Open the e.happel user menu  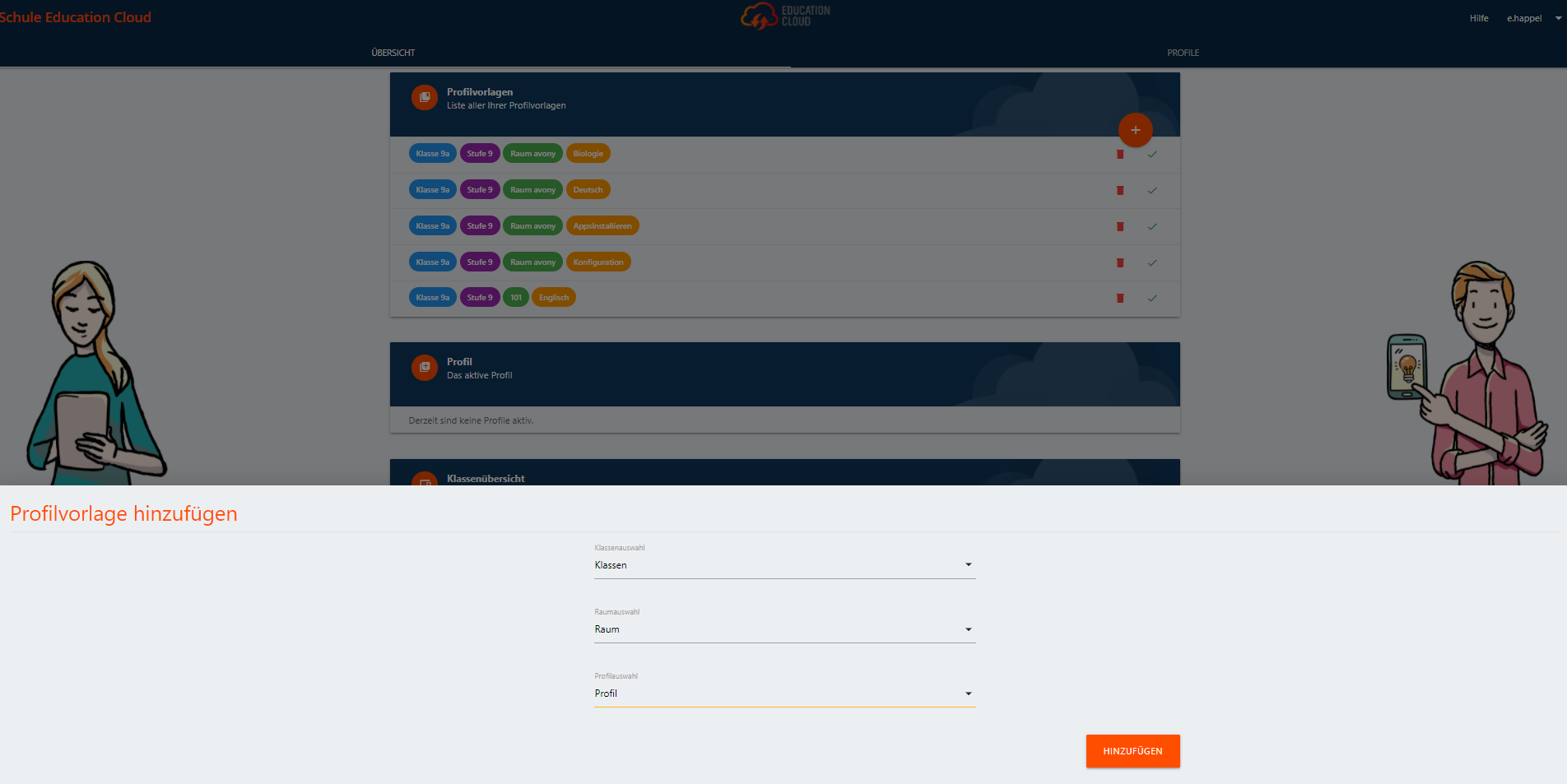[1532, 18]
